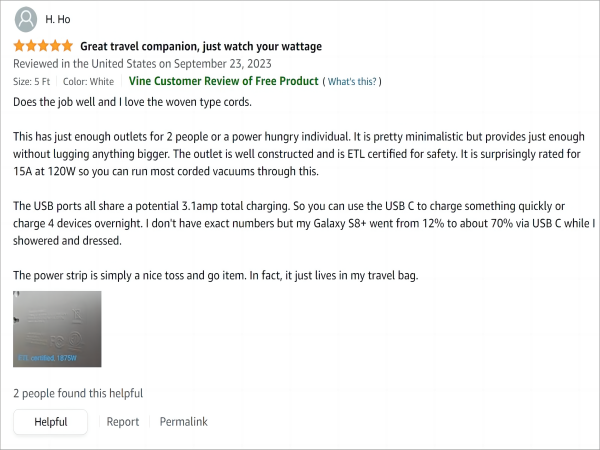
Task: Select the 'Color: White' label
Action: tap(88, 82)
